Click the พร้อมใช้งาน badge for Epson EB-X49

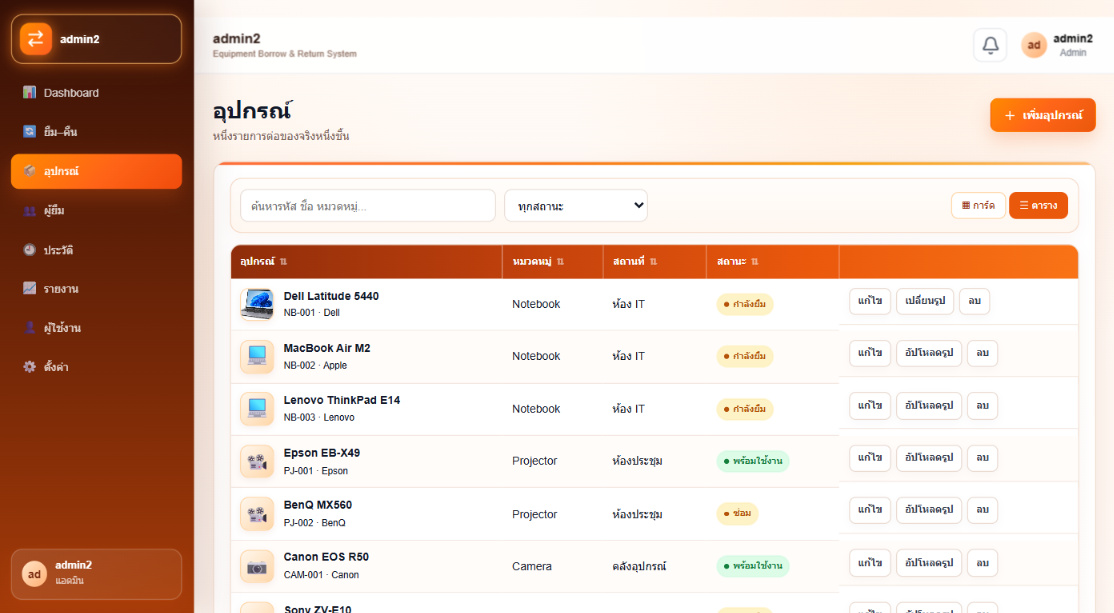point(752,461)
